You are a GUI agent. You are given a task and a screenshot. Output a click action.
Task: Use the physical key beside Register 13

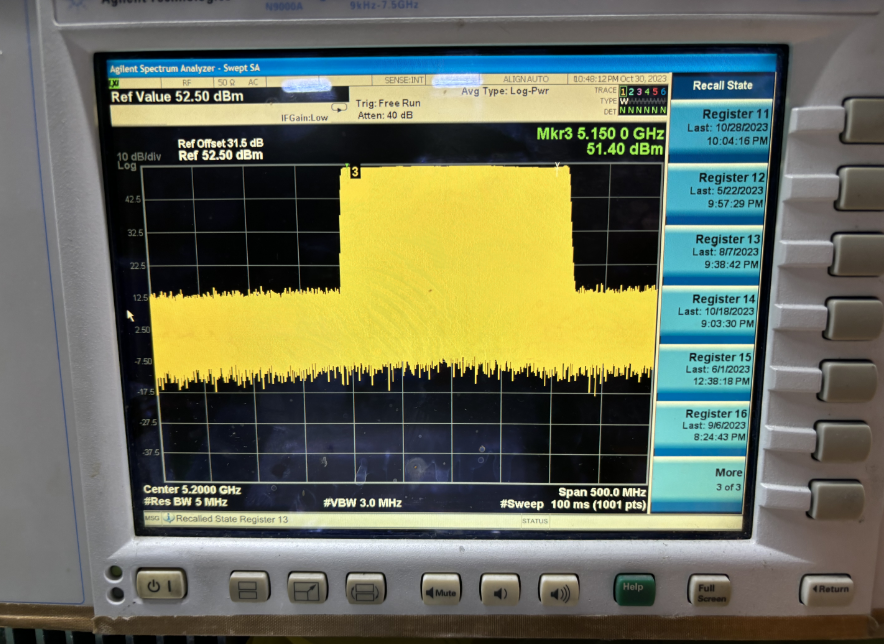858,255
